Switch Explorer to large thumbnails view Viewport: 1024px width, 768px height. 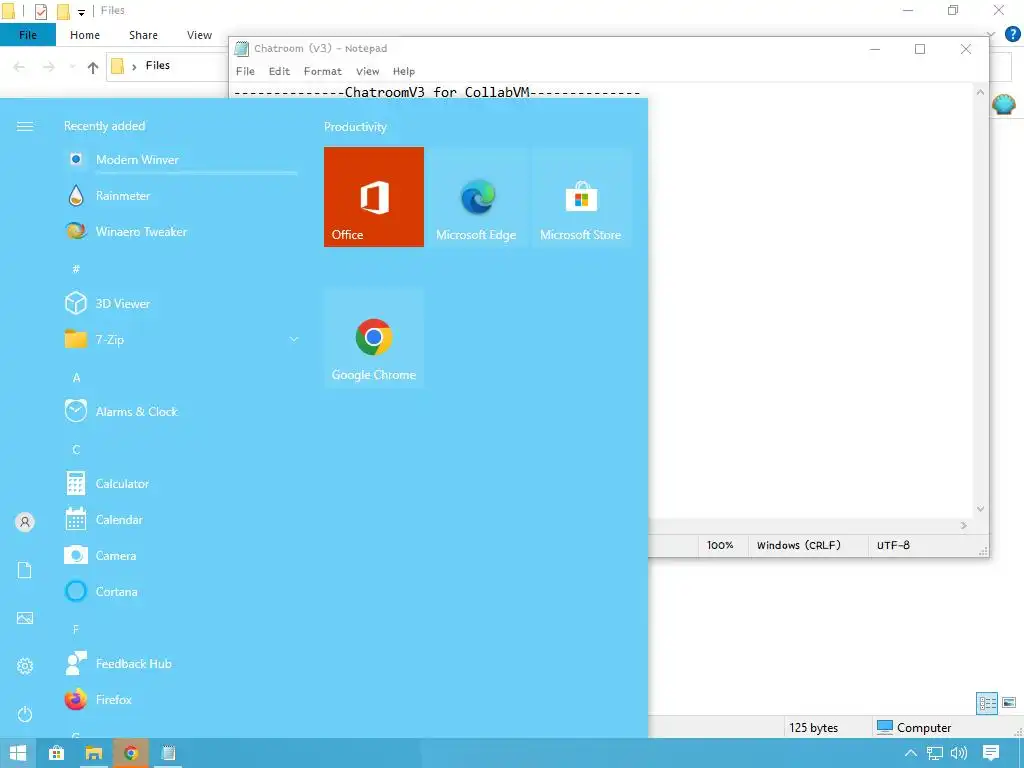[x=1009, y=703]
